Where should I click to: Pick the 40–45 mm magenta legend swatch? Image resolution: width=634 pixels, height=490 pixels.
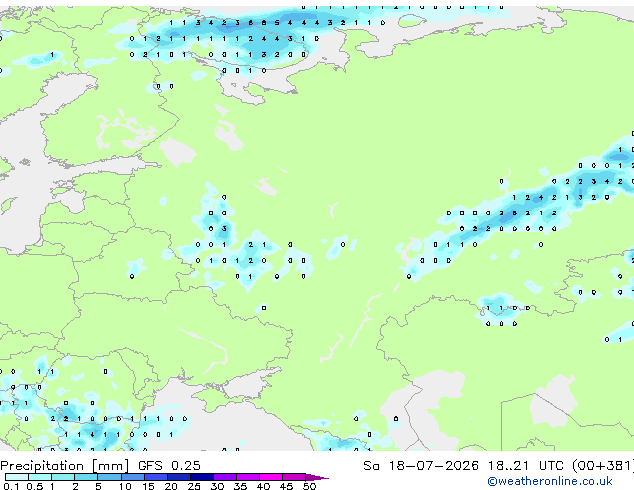pos(271,477)
